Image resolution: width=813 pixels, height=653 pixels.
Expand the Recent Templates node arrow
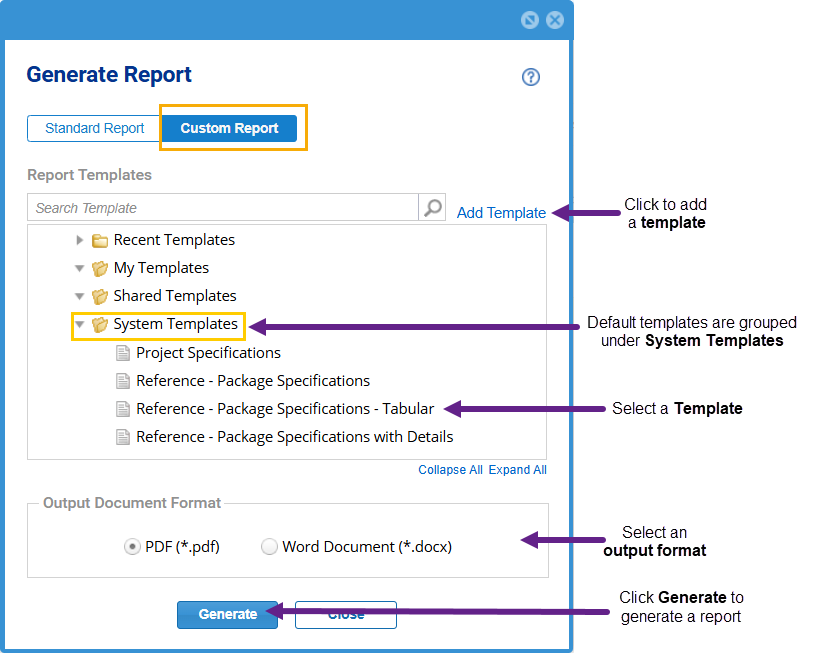coord(80,240)
